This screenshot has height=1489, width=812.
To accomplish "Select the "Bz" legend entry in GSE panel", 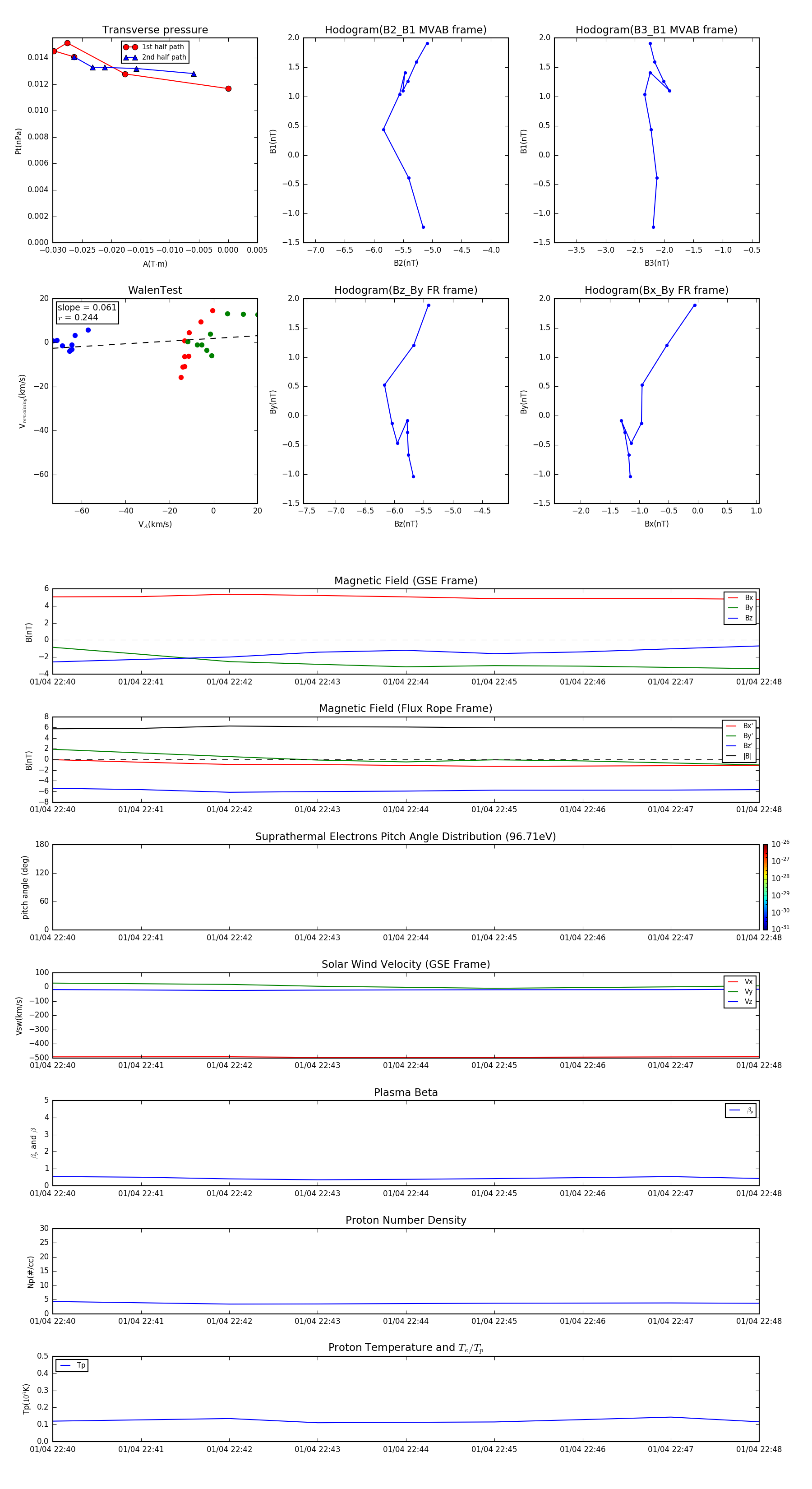I will pos(740,619).
